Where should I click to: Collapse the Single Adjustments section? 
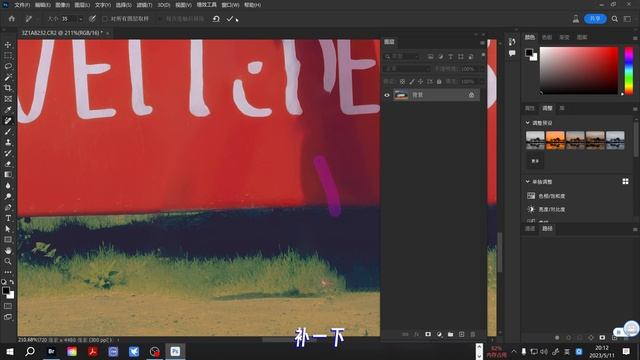[x=528, y=181]
